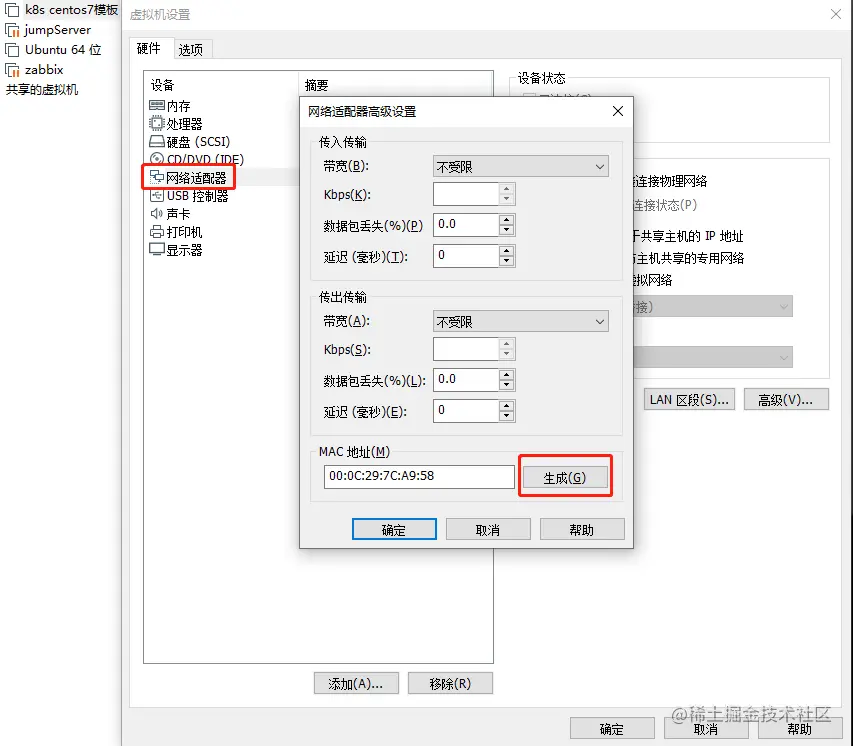Click the 生成(G) MAC generate button
The width and height of the screenshot is (853, 746).
coord(565,477)
